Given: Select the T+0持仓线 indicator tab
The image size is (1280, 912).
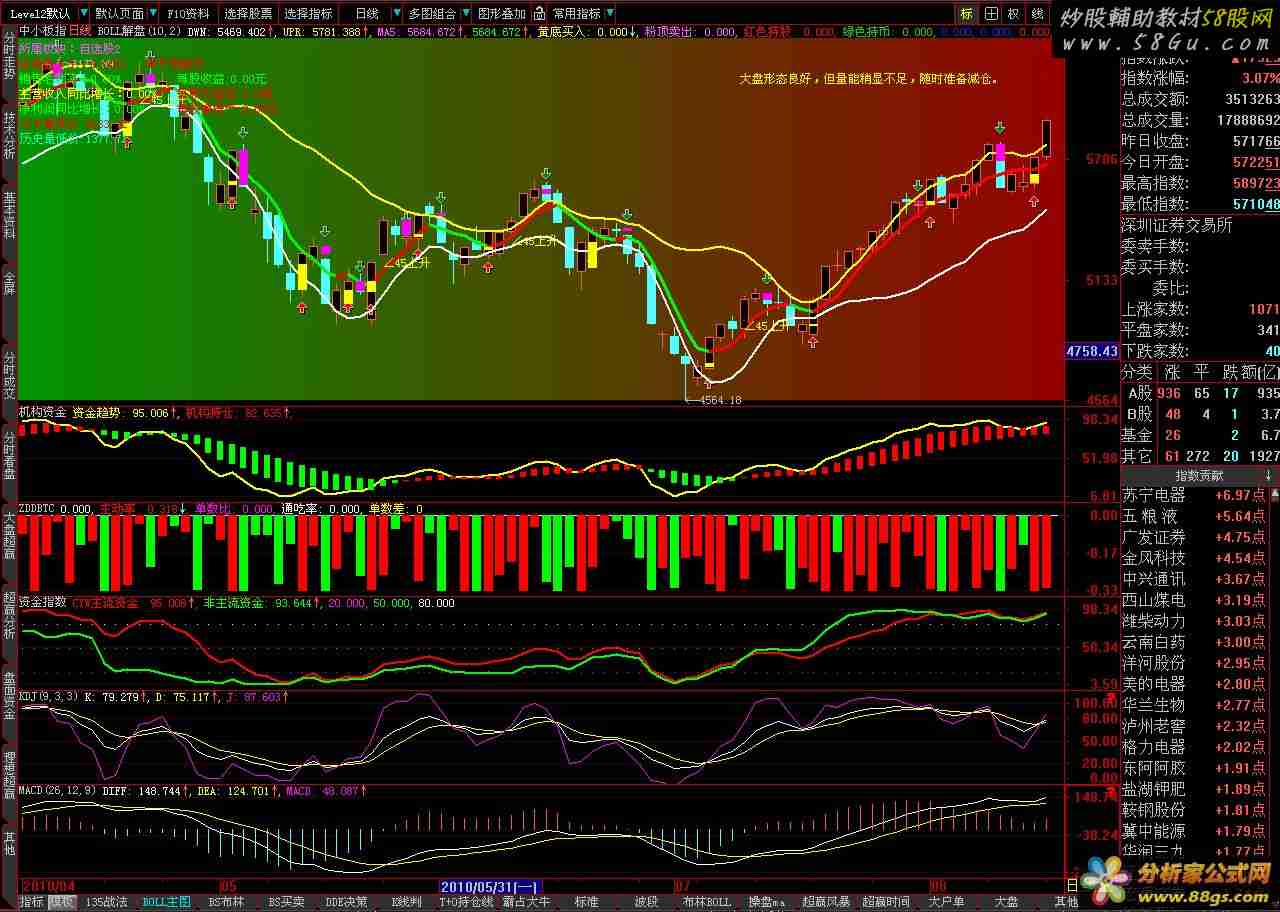Looking at the screenshot, I should pyautogui.click(x=466, y=902).
